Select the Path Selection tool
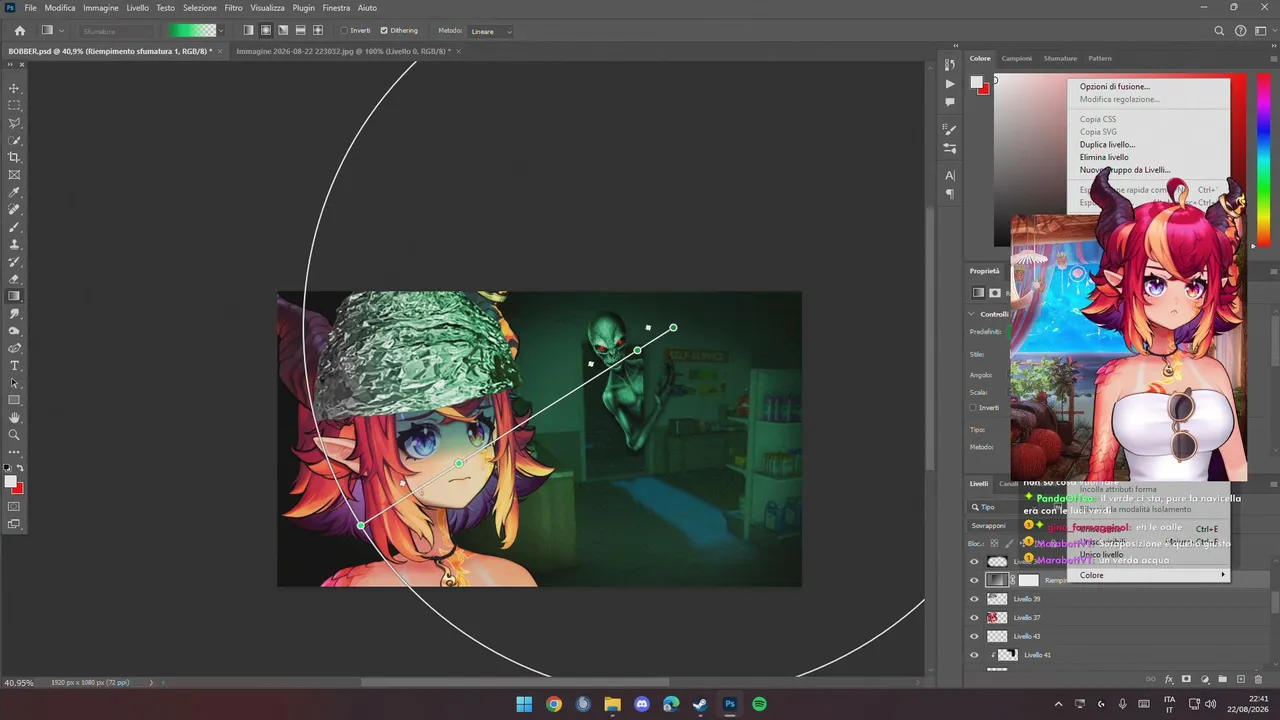The height and width of the screenshot is (720, 1280). click(14, 383)
